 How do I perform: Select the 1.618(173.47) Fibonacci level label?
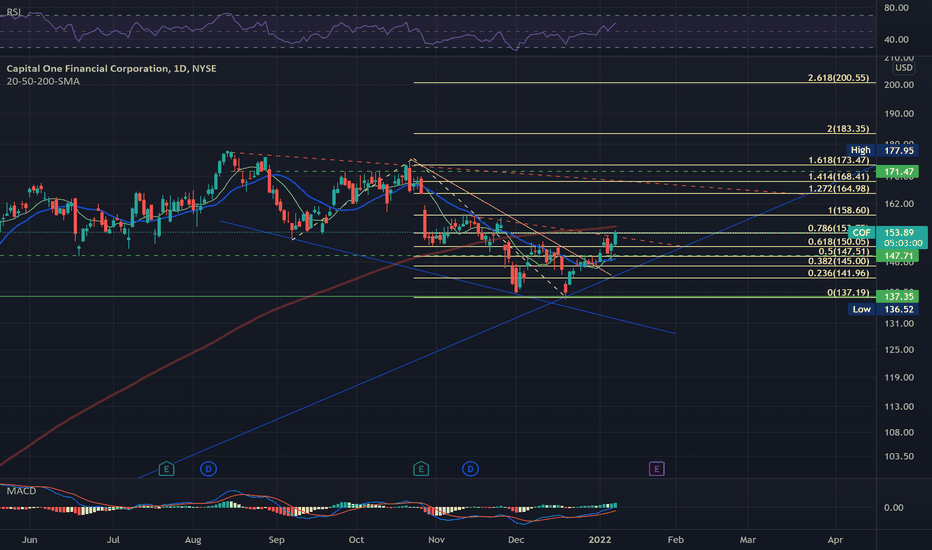[x=838, y=161]
